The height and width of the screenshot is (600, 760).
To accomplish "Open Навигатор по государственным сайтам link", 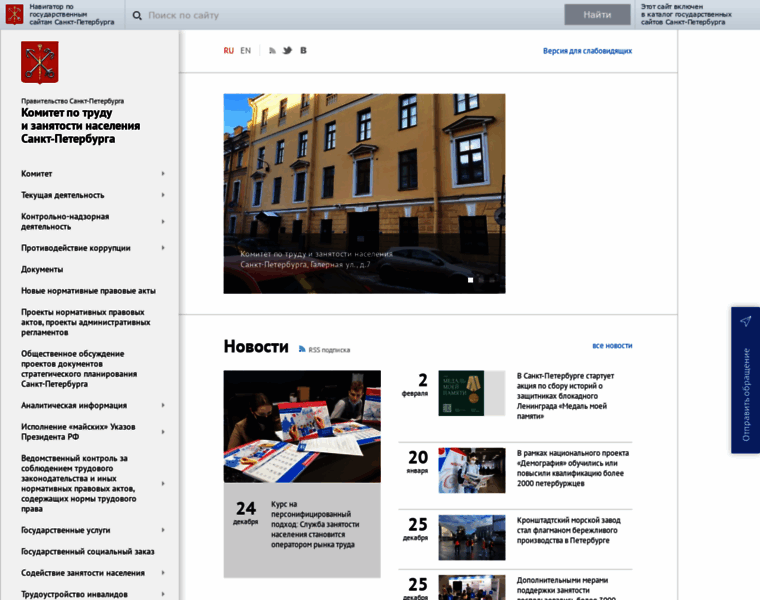I will 72,15.
